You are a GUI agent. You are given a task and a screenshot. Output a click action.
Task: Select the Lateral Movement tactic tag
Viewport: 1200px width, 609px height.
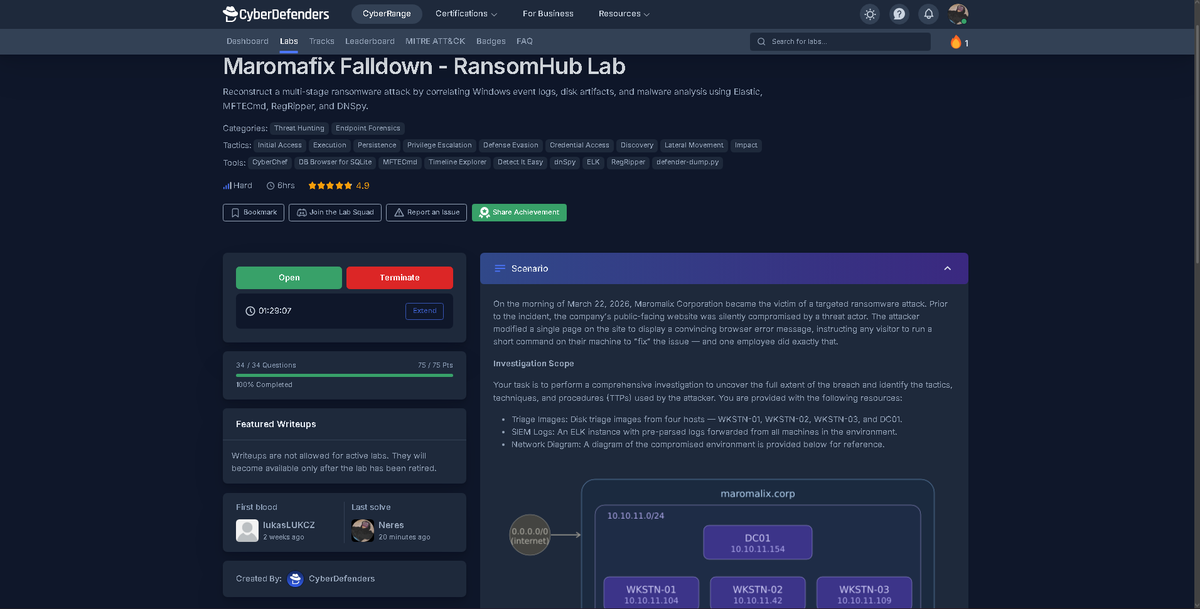(694, 145)
